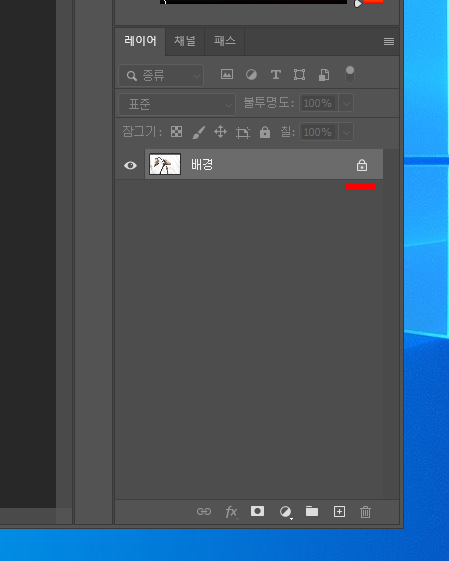This screenshot has width=449, height=561.
Task: Create a new group folder
Action: [312, 511]
